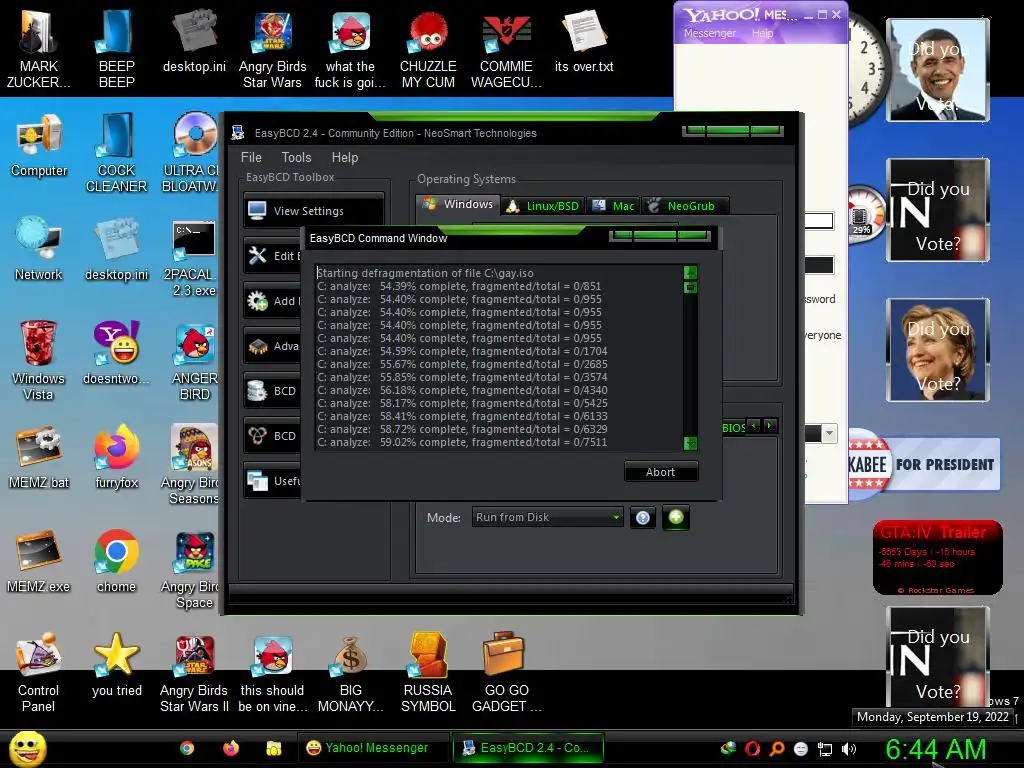Select the MEMZ.exe file icon

(39, 562)
